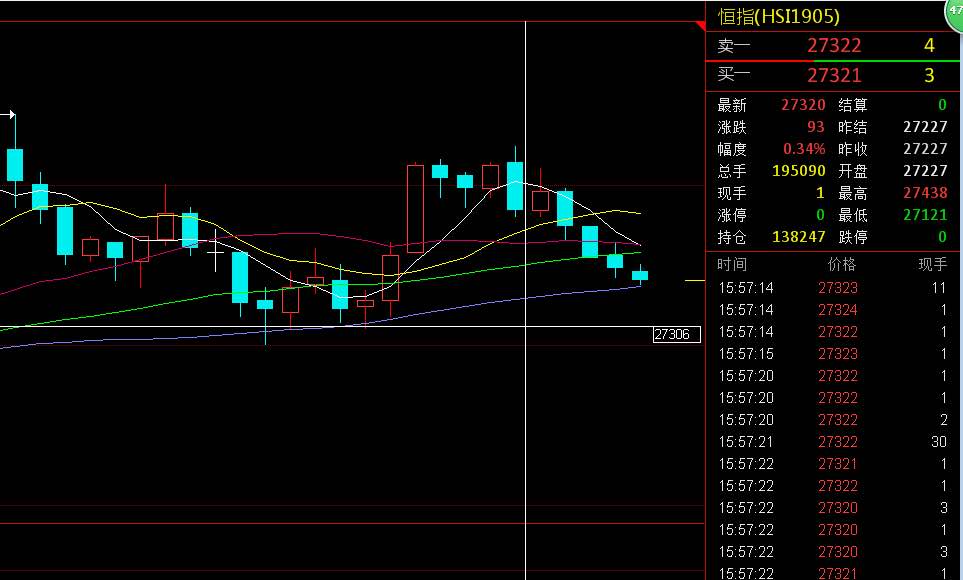Click the red triangle marker at chart top-right
This screenshot has height=580, width=963.
click(701, 25)
